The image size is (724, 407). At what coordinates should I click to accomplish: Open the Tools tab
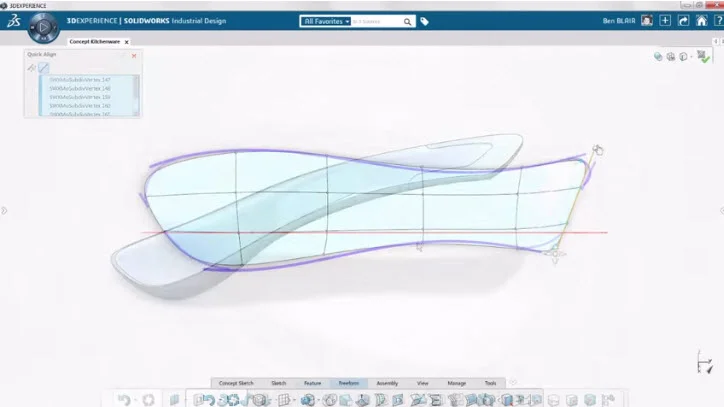pyautogui.click(x=490, y=383)
